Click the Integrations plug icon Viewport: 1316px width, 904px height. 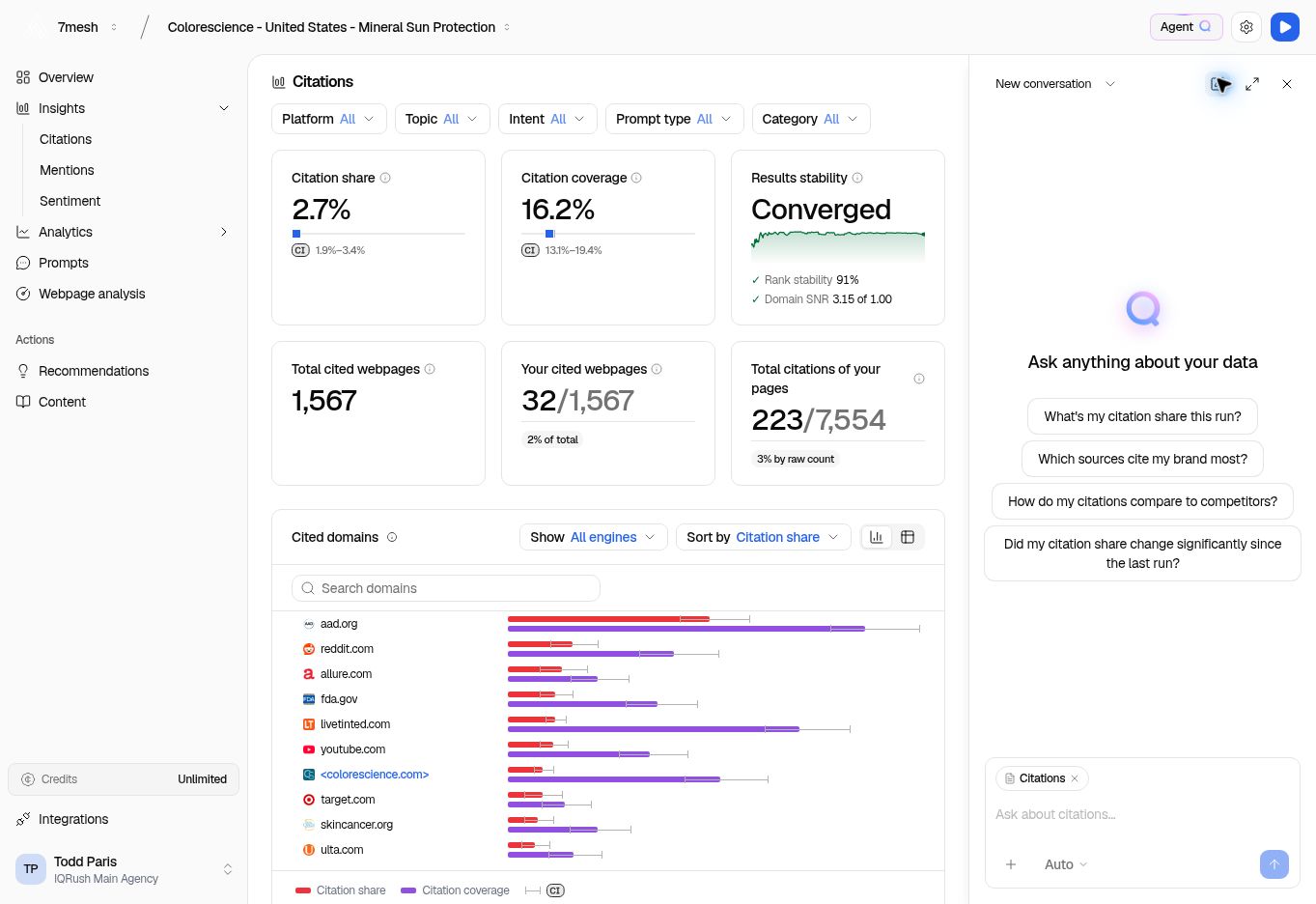click(23, 819)
